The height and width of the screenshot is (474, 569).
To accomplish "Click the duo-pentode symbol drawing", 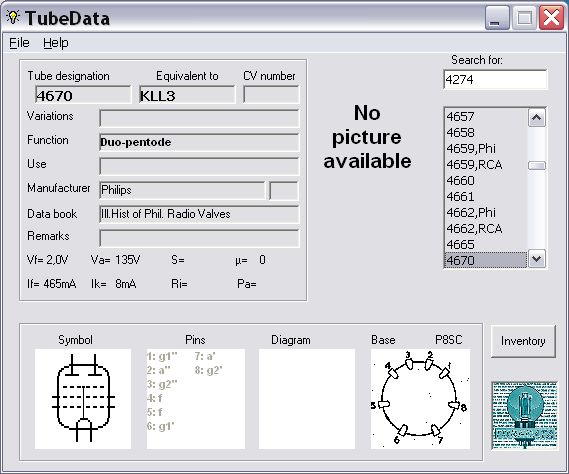I will pyautogui.click(x=83, y=399).
